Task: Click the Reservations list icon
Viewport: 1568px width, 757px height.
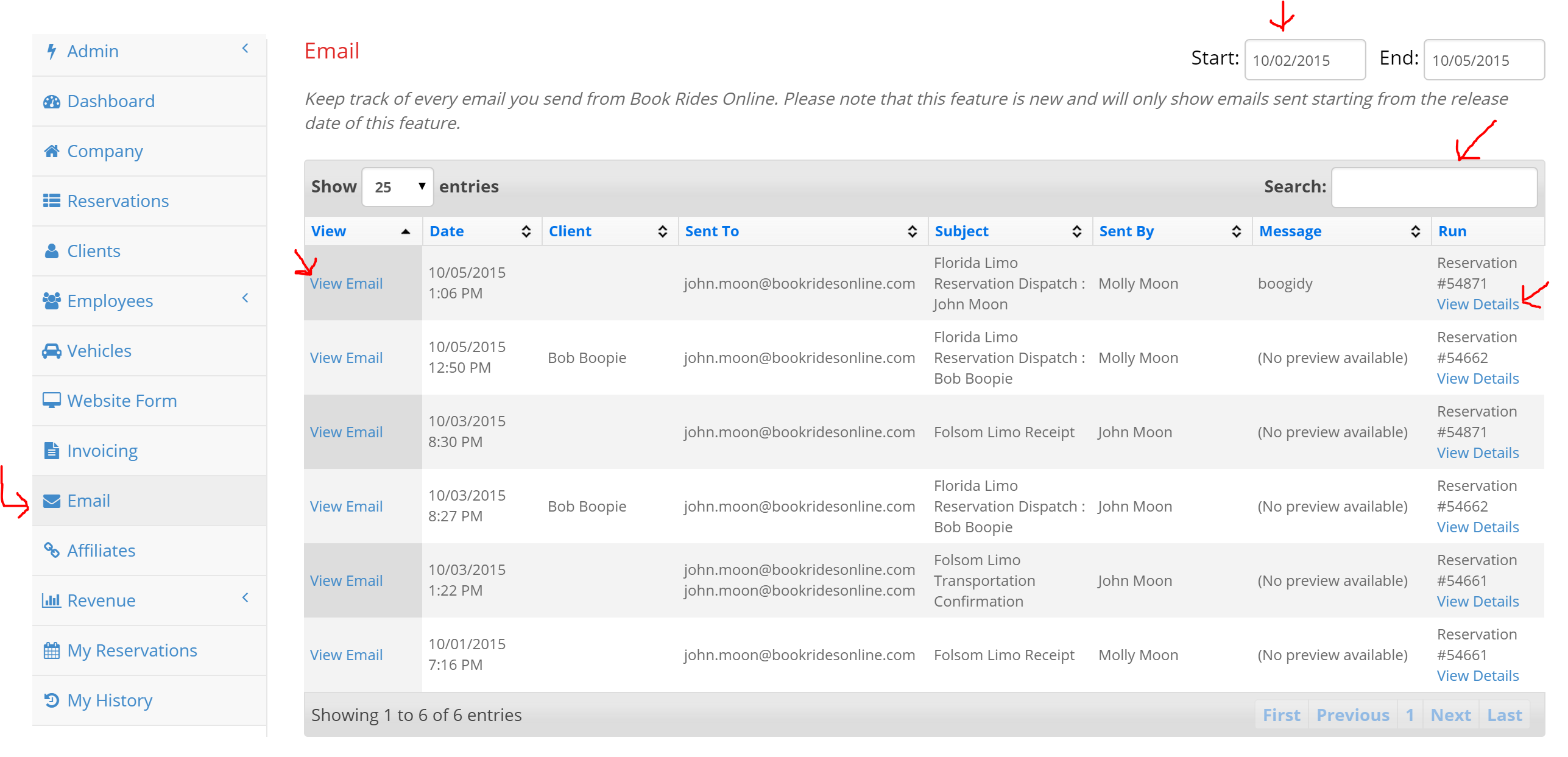Action: coord(52,201)
